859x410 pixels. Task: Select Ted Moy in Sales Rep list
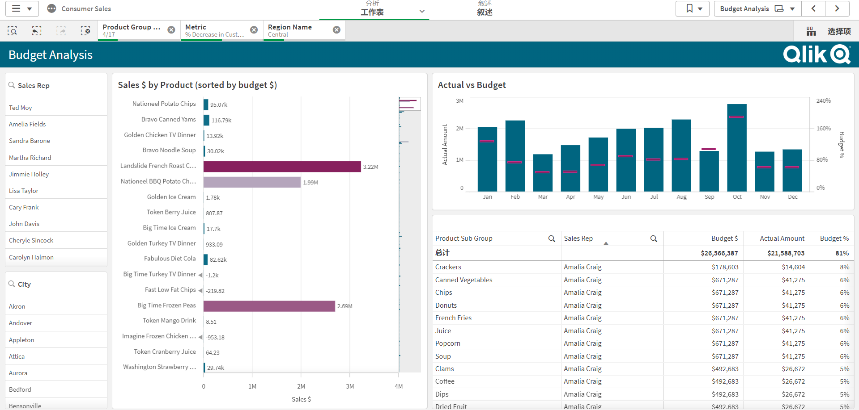56,107
